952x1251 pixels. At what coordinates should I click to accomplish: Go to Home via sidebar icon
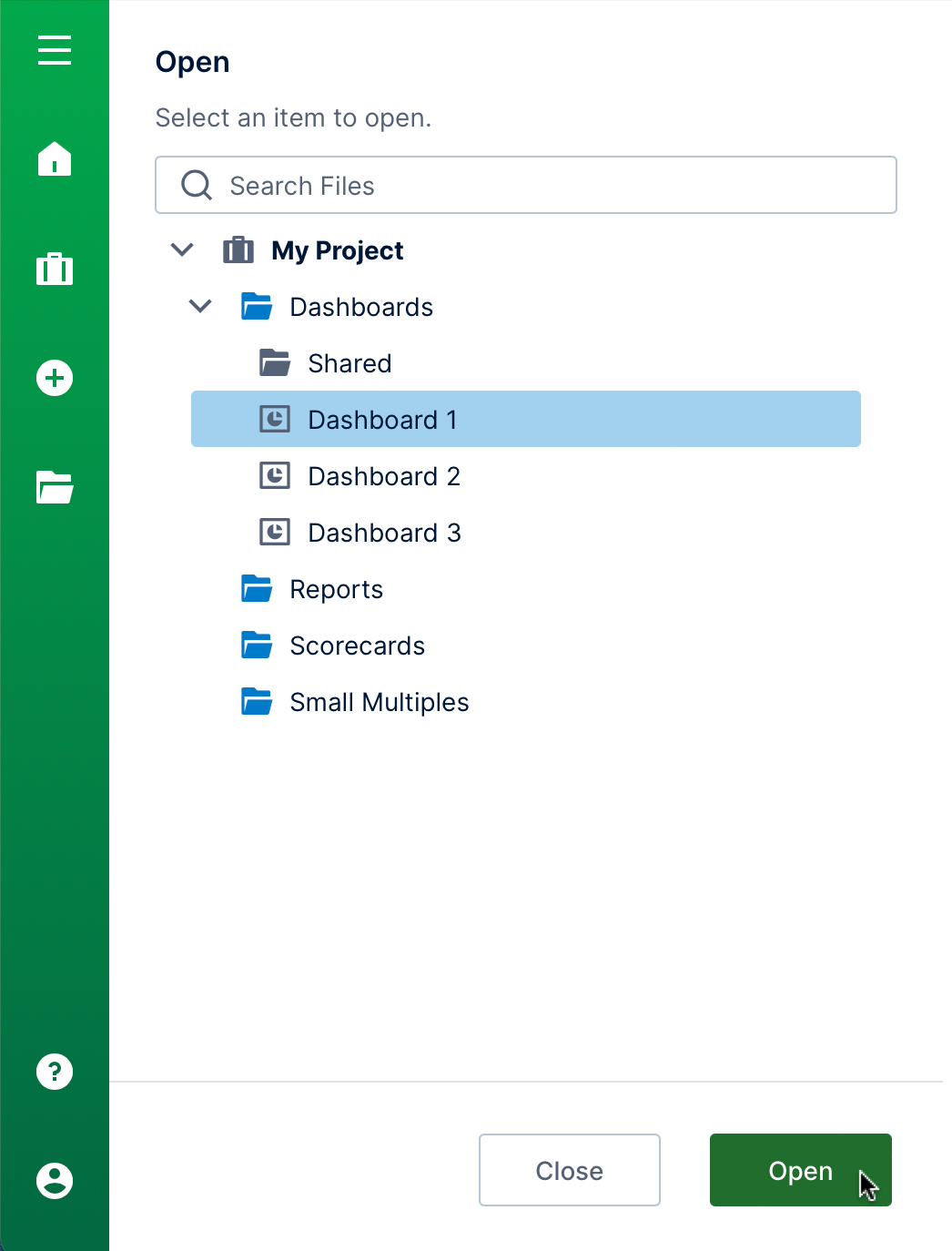(55, 158)
